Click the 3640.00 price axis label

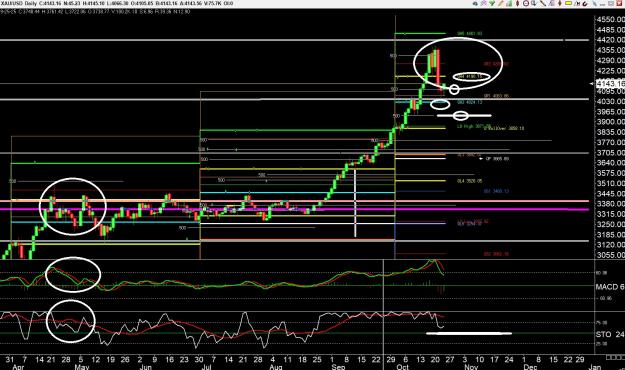[x=610, y=163]
